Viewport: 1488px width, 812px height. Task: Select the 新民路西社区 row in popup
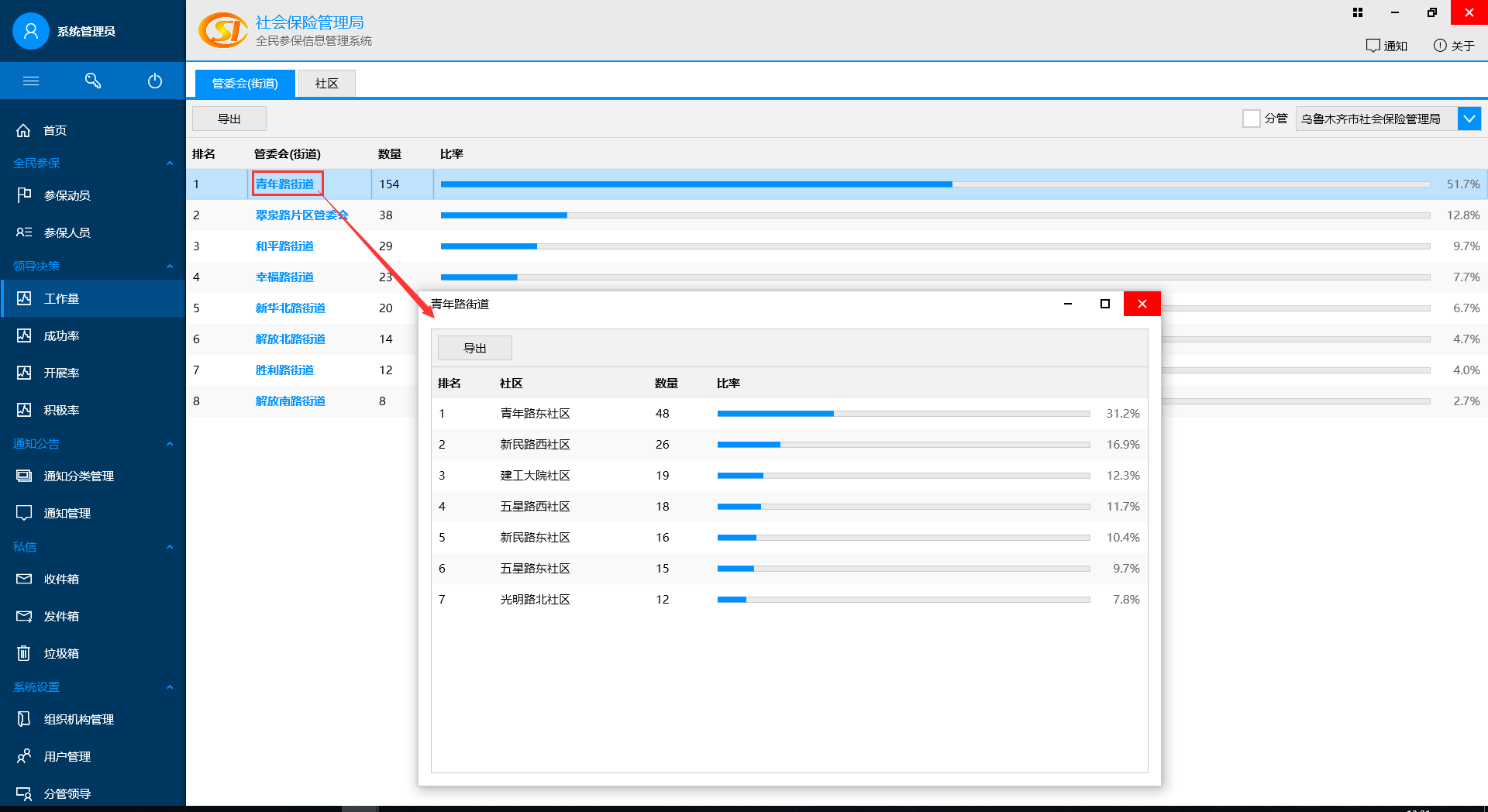pos(535,445)
